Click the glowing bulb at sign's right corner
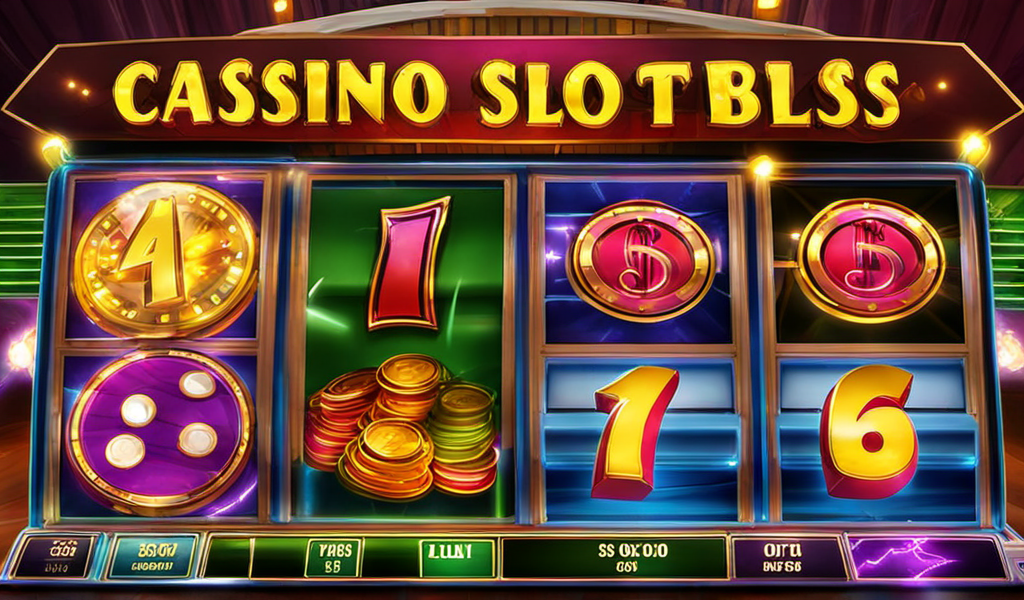Screen dimensions: 1024x600 click(x=973, y=147)
